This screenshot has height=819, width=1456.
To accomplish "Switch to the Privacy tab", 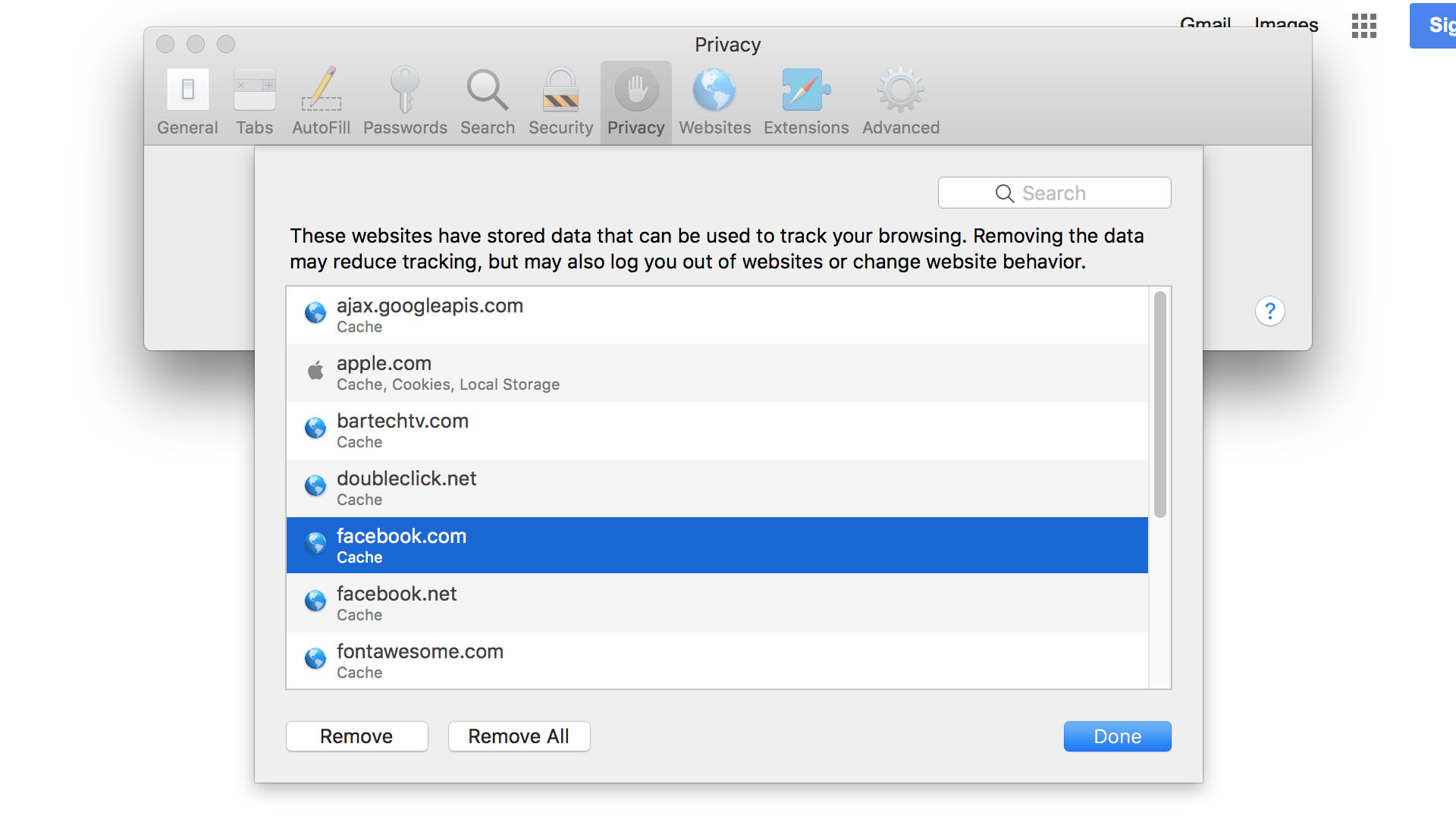I will click(x=635, y=99).
